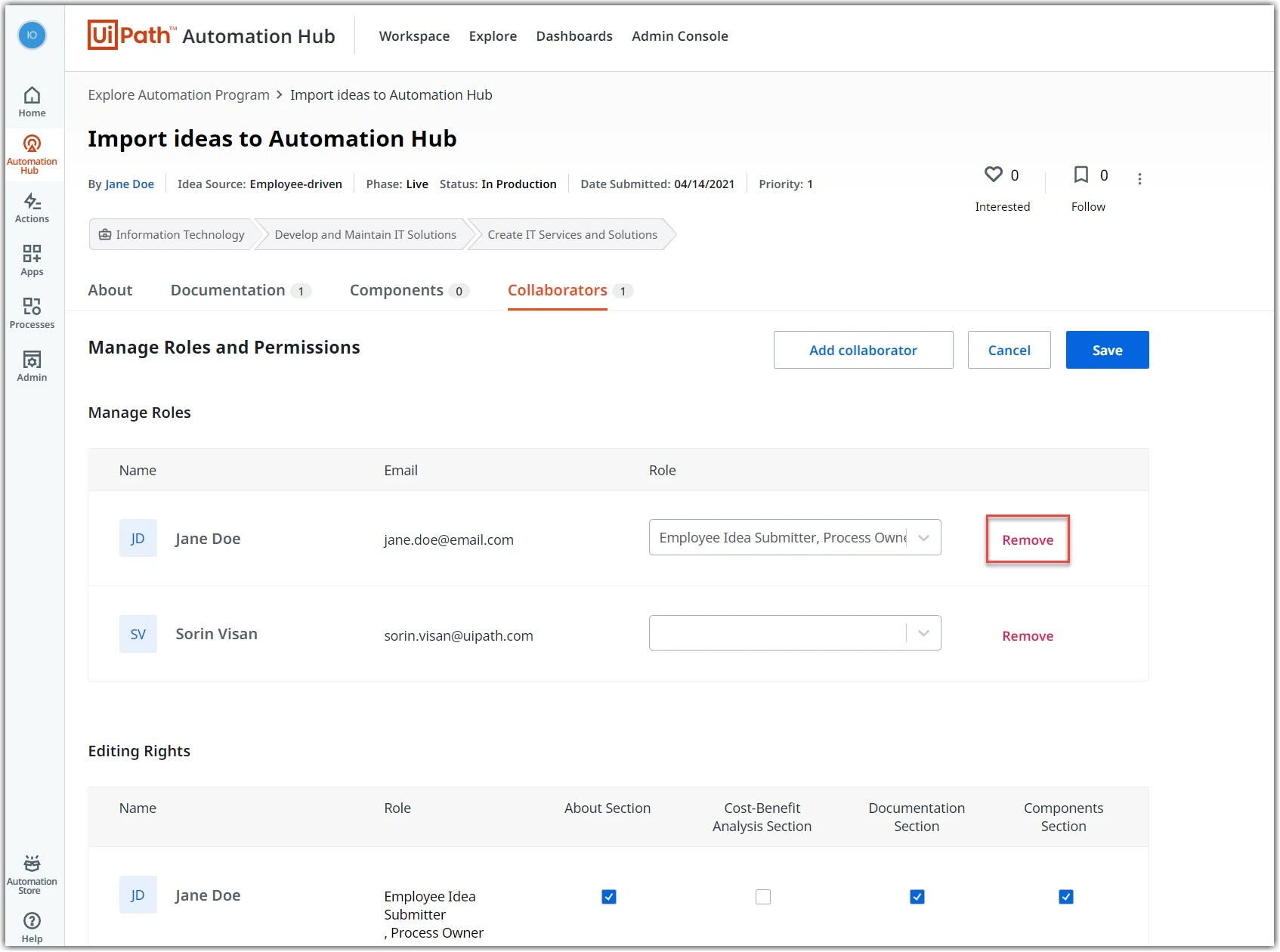Check Cost-Benefit Analysis Section for Jane Doe
This screenshot has height=952, width=1280.
coord(763,897)
